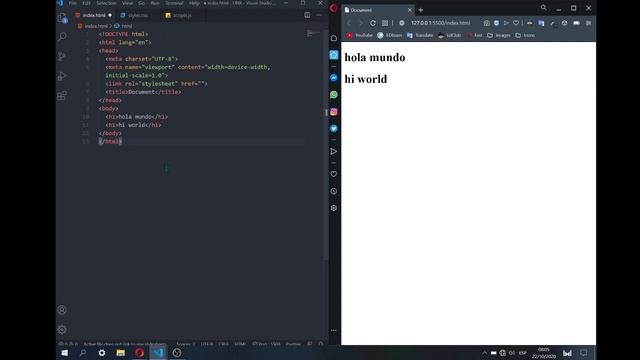Viewport: 640px width, 360px height.
Task: Open the Run and Debug view
Action: tap(62, 76)
